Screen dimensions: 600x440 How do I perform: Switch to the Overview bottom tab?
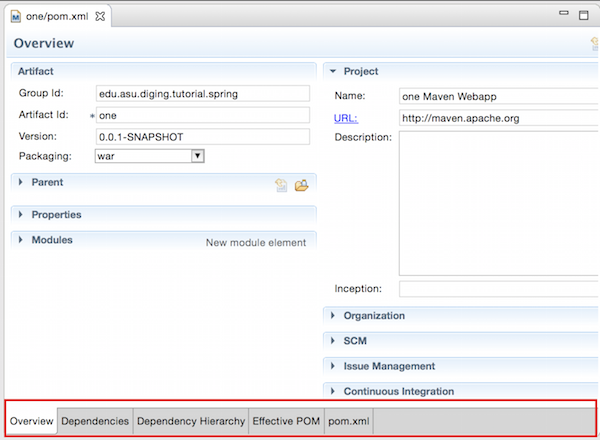point(31,421)
